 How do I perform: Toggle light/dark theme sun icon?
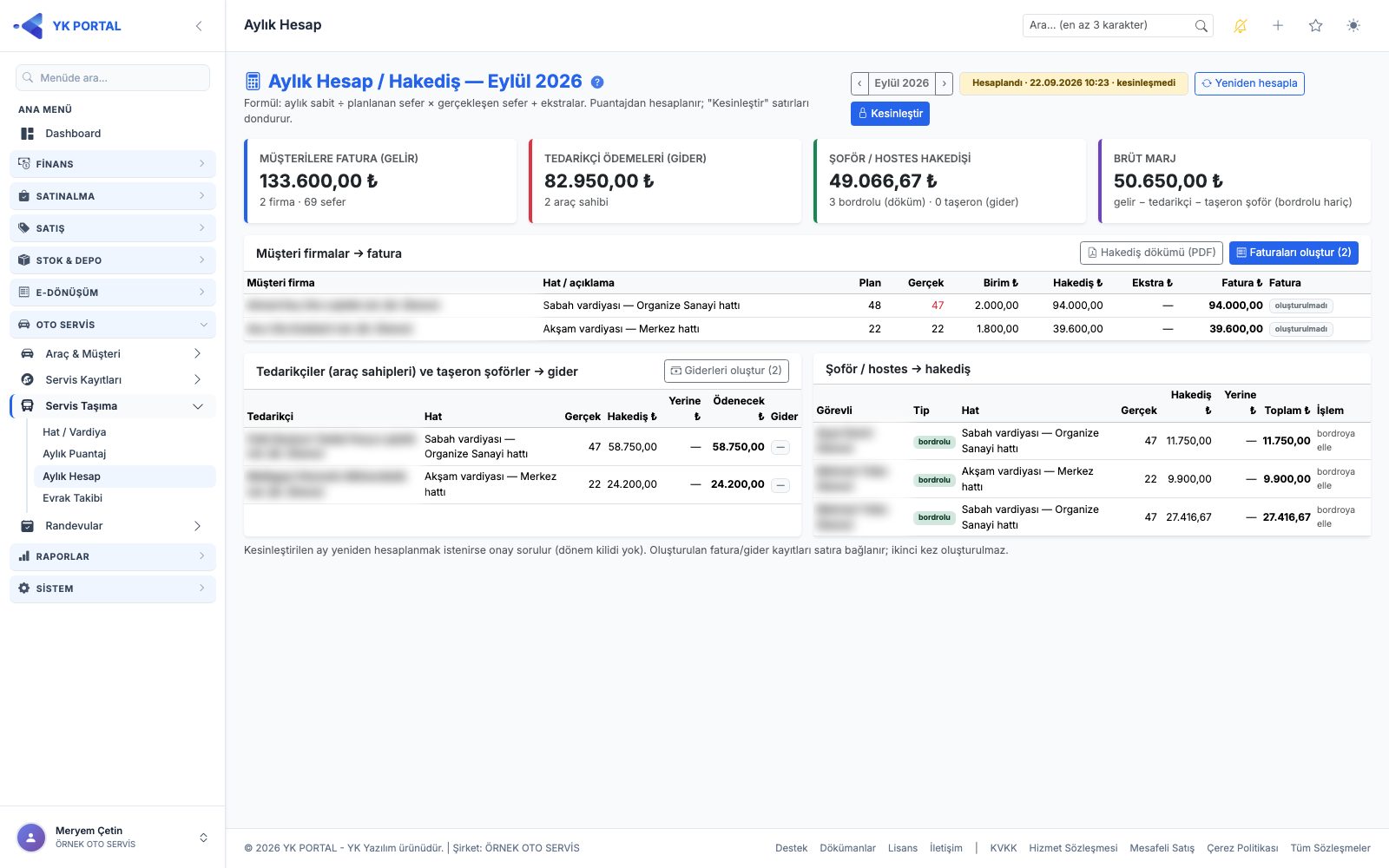(x=1353, y=26)
